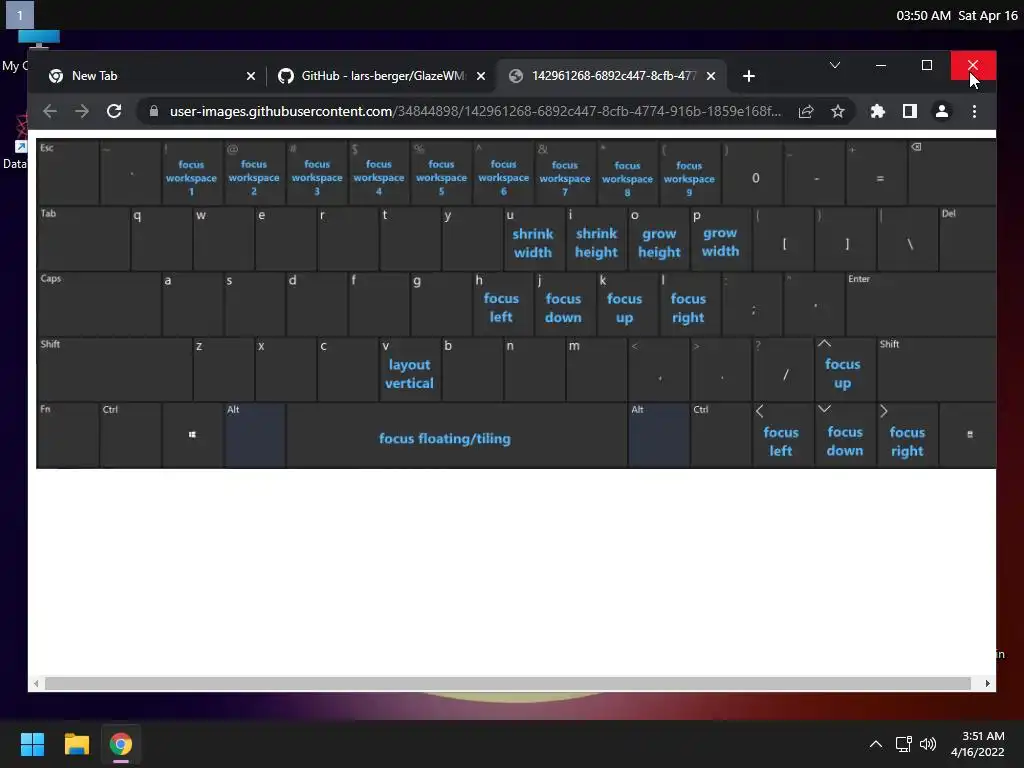Open Chrome three-dot menu
1024x768 pixels.
click(974, 112)
